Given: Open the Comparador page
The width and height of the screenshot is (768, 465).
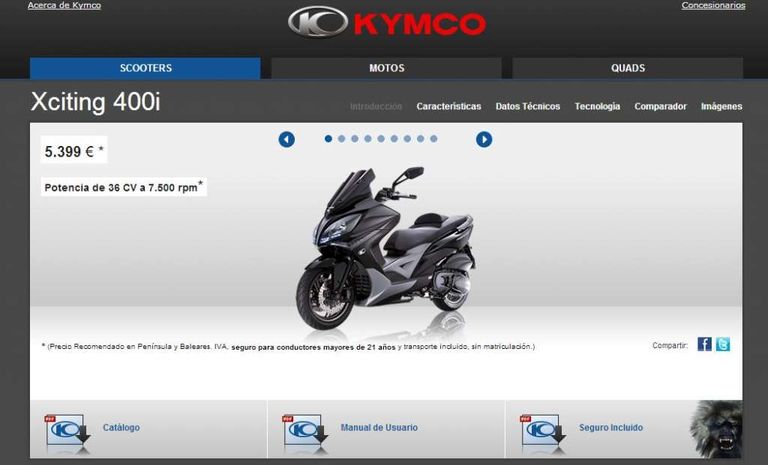Looking at the screenshot, I should pos(660,106).
